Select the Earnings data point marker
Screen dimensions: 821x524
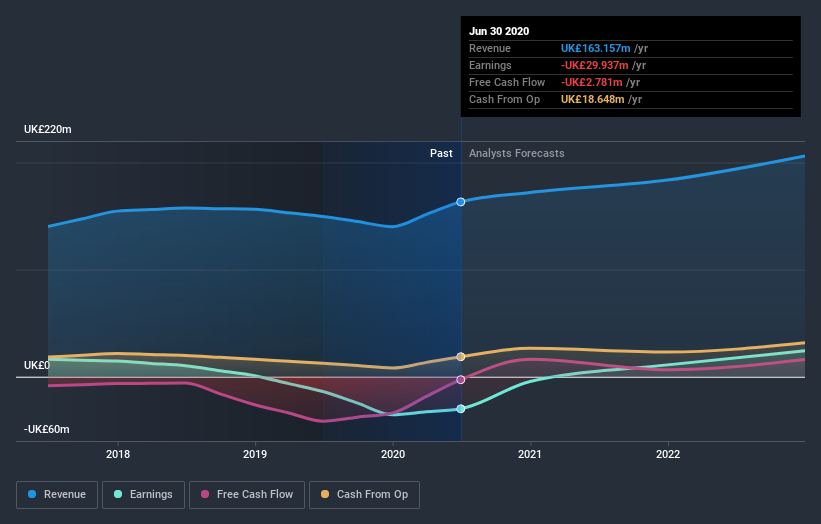(x=461, y=409)
